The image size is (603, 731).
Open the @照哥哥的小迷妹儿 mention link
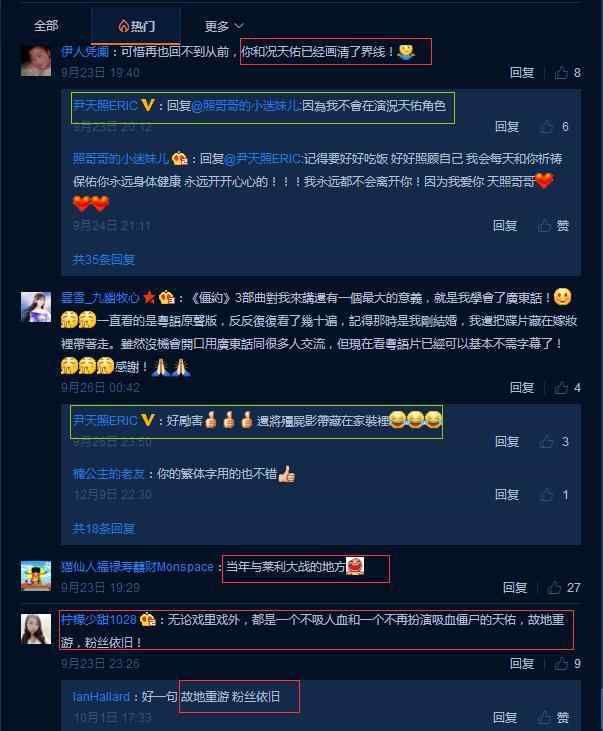click(246, 106)
